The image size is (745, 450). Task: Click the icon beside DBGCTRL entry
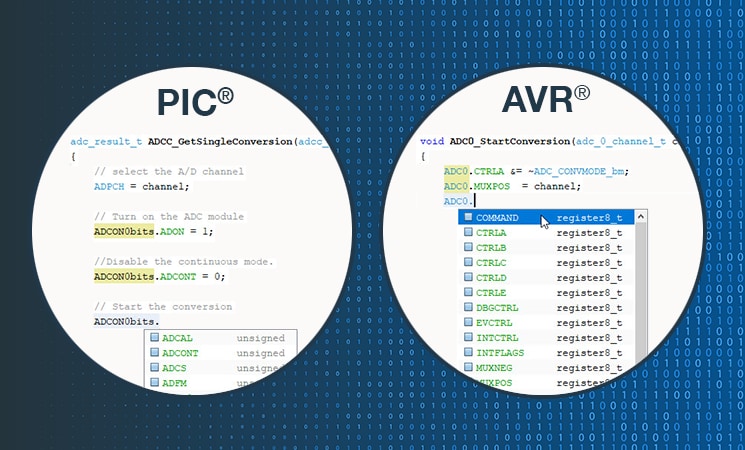467,308
